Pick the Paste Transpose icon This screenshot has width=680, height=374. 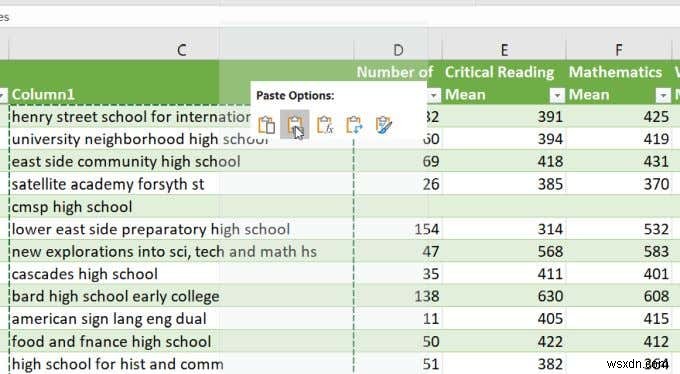354,125
